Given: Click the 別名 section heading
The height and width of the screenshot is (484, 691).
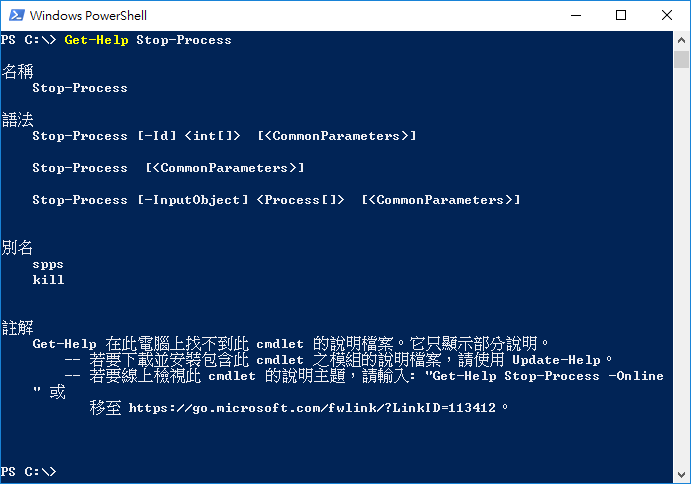Looking at the screenshot, I should click(17, 247).
